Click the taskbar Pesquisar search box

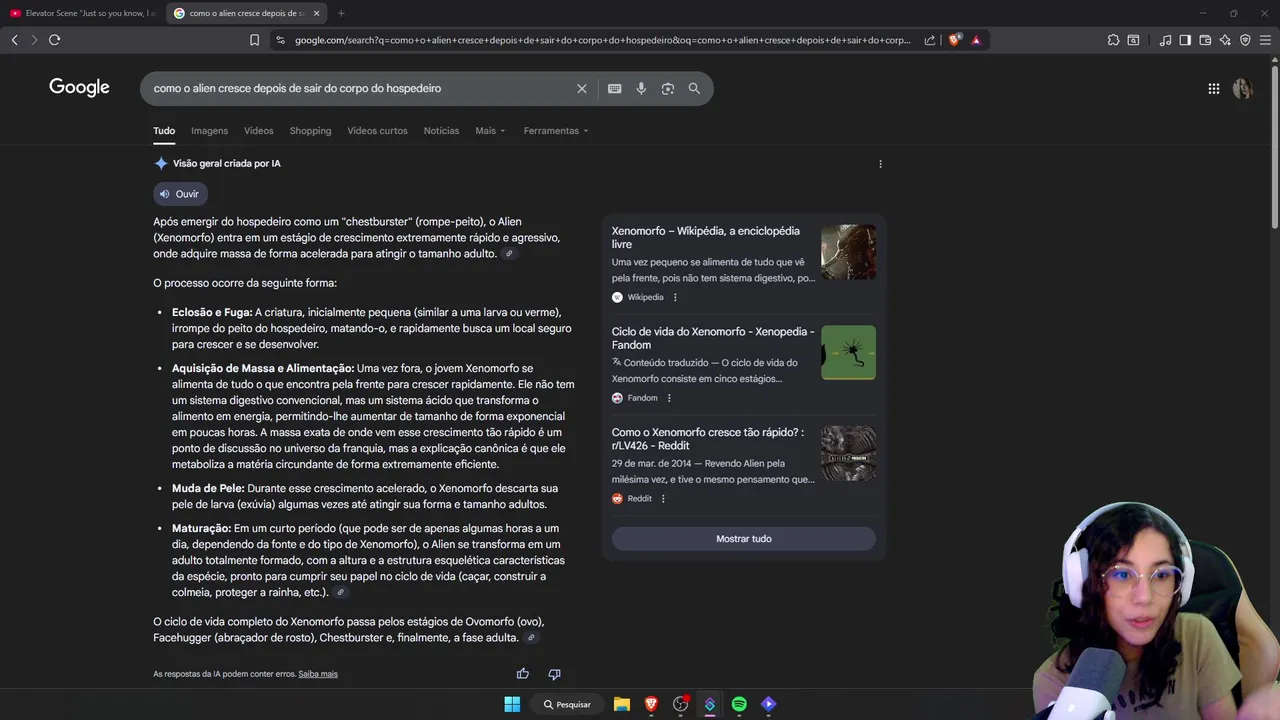(567, 704)
